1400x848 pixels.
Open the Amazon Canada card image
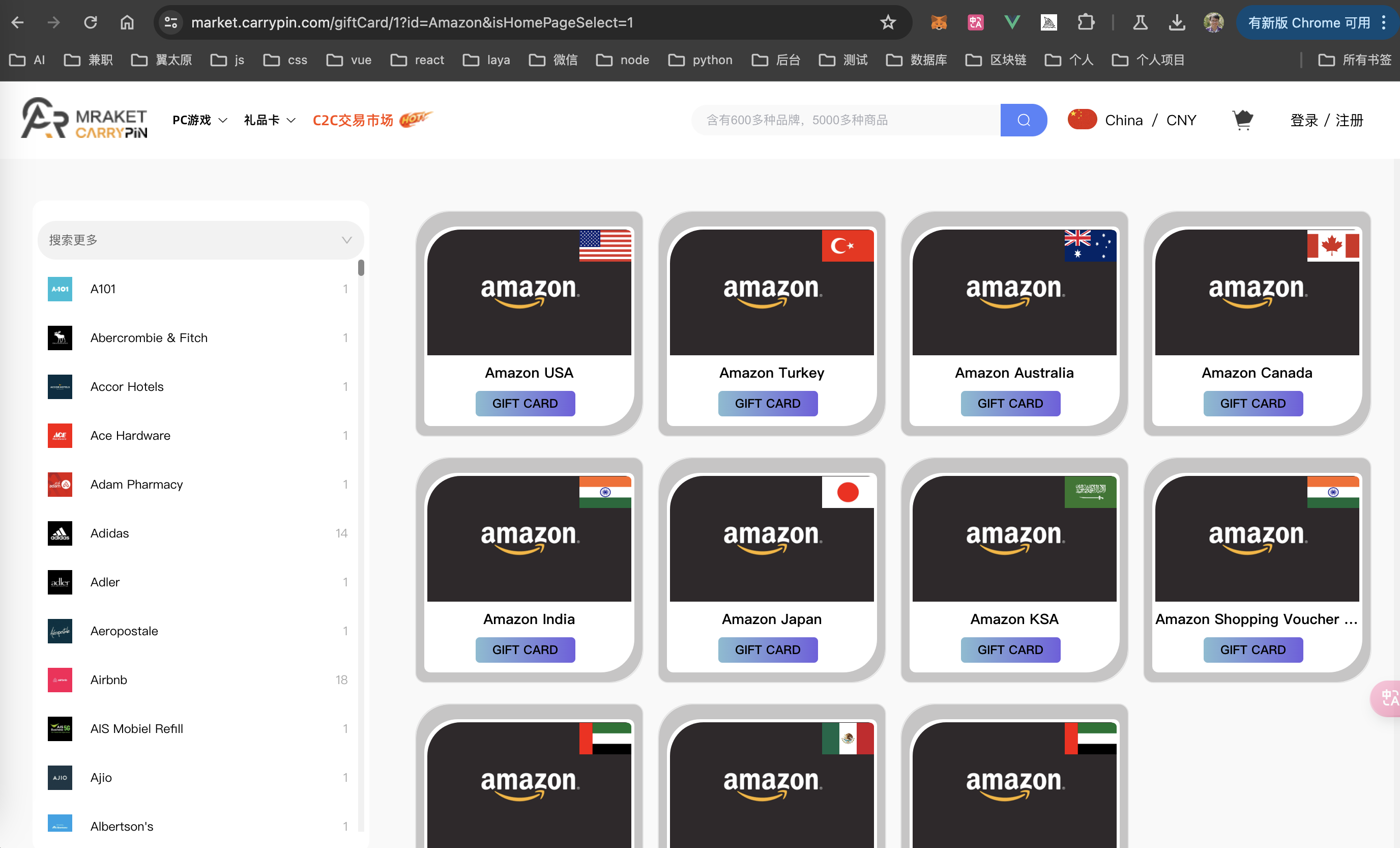point(1257,292)
